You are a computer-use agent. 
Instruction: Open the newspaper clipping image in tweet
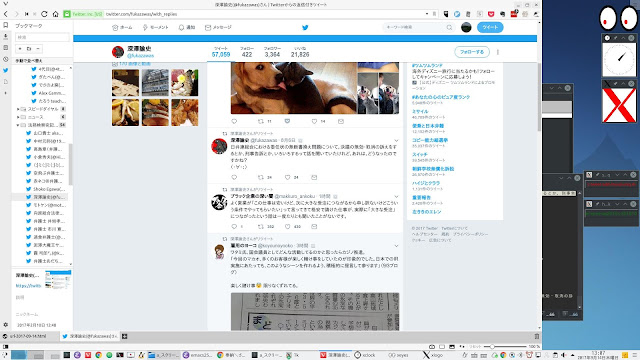tap(315, 311)
